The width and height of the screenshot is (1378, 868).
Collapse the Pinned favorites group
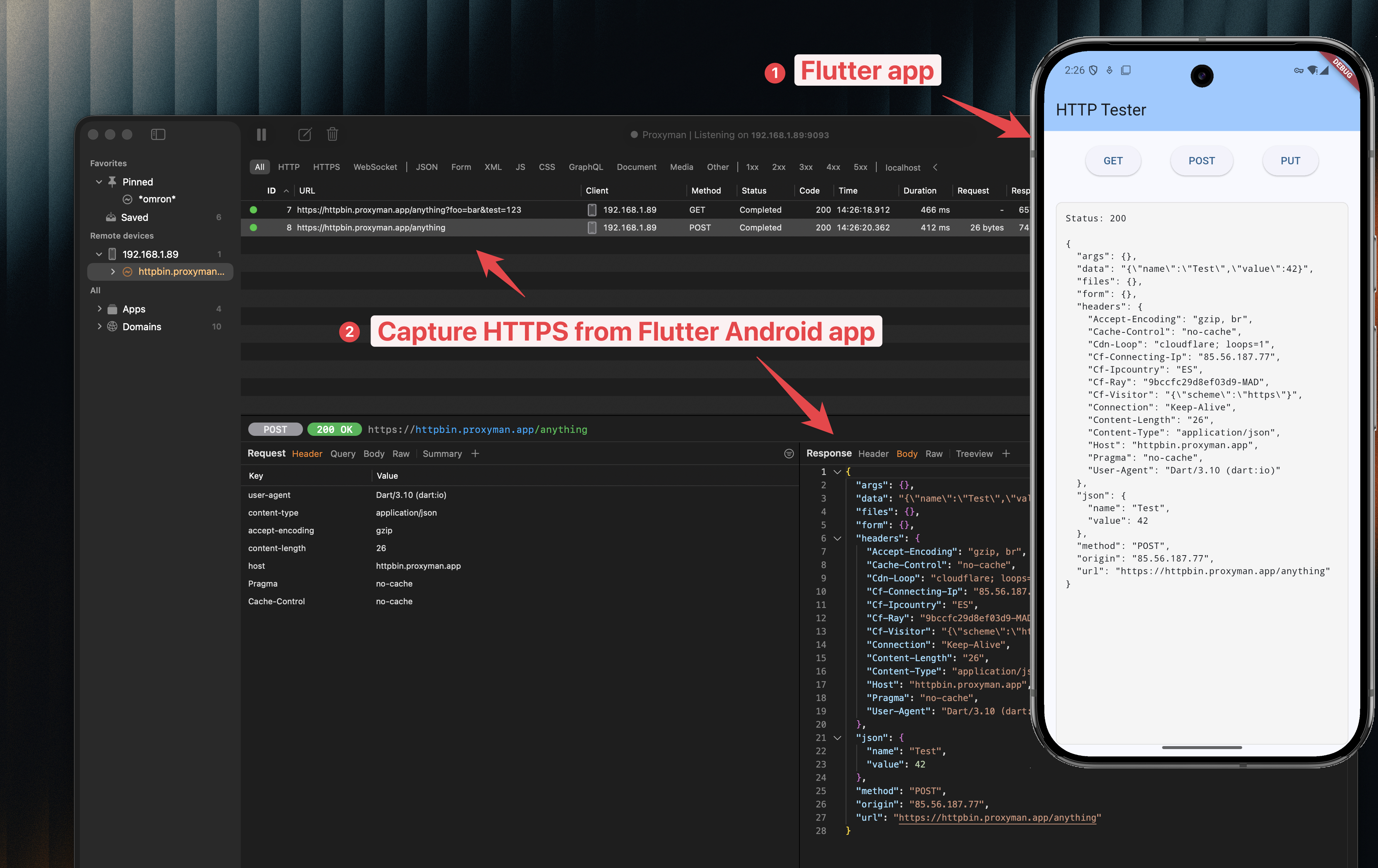point(99,182)
